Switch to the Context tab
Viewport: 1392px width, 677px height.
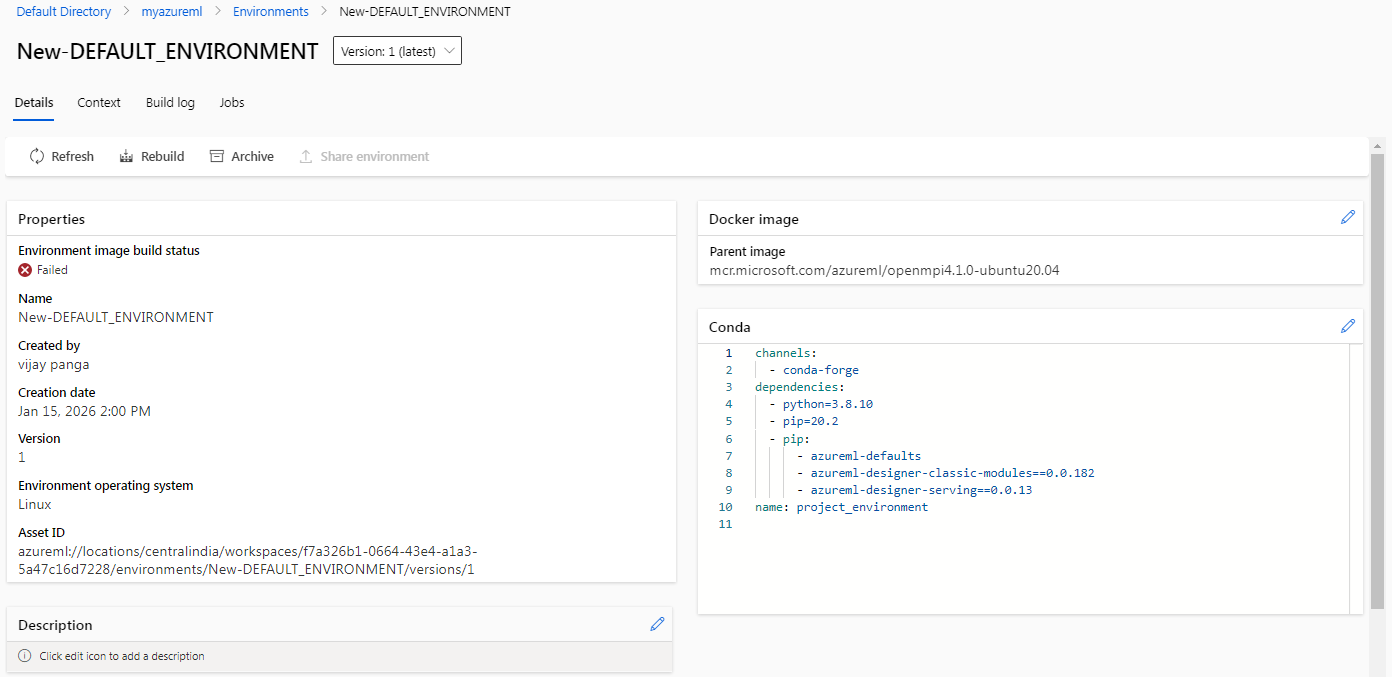click(99, 102)
